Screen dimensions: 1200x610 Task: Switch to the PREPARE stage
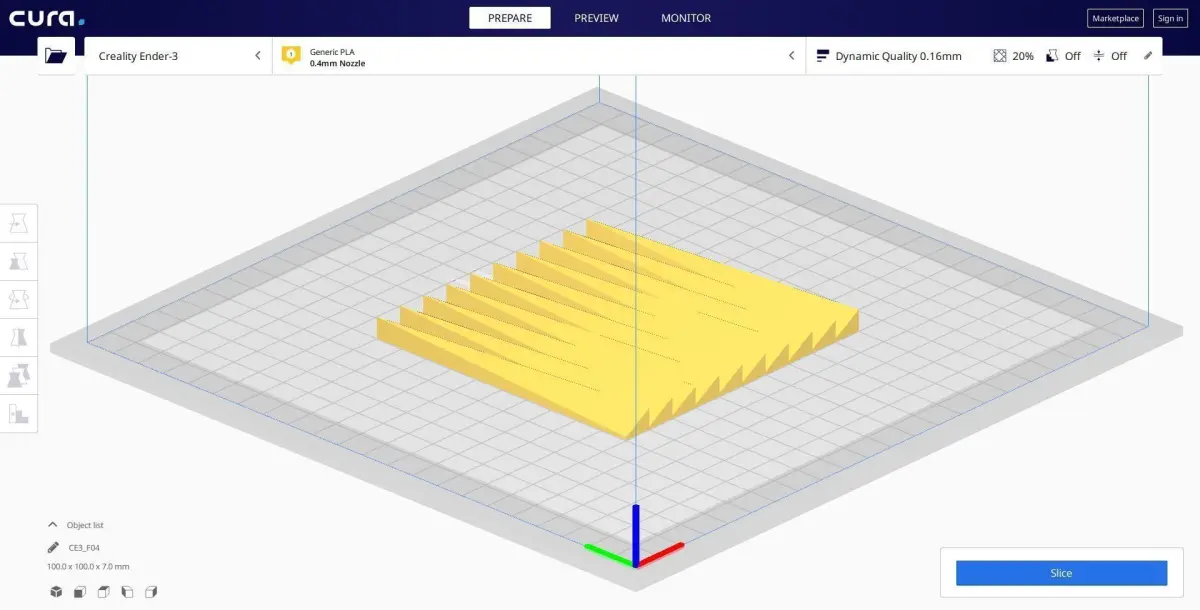tap(510, 18)
